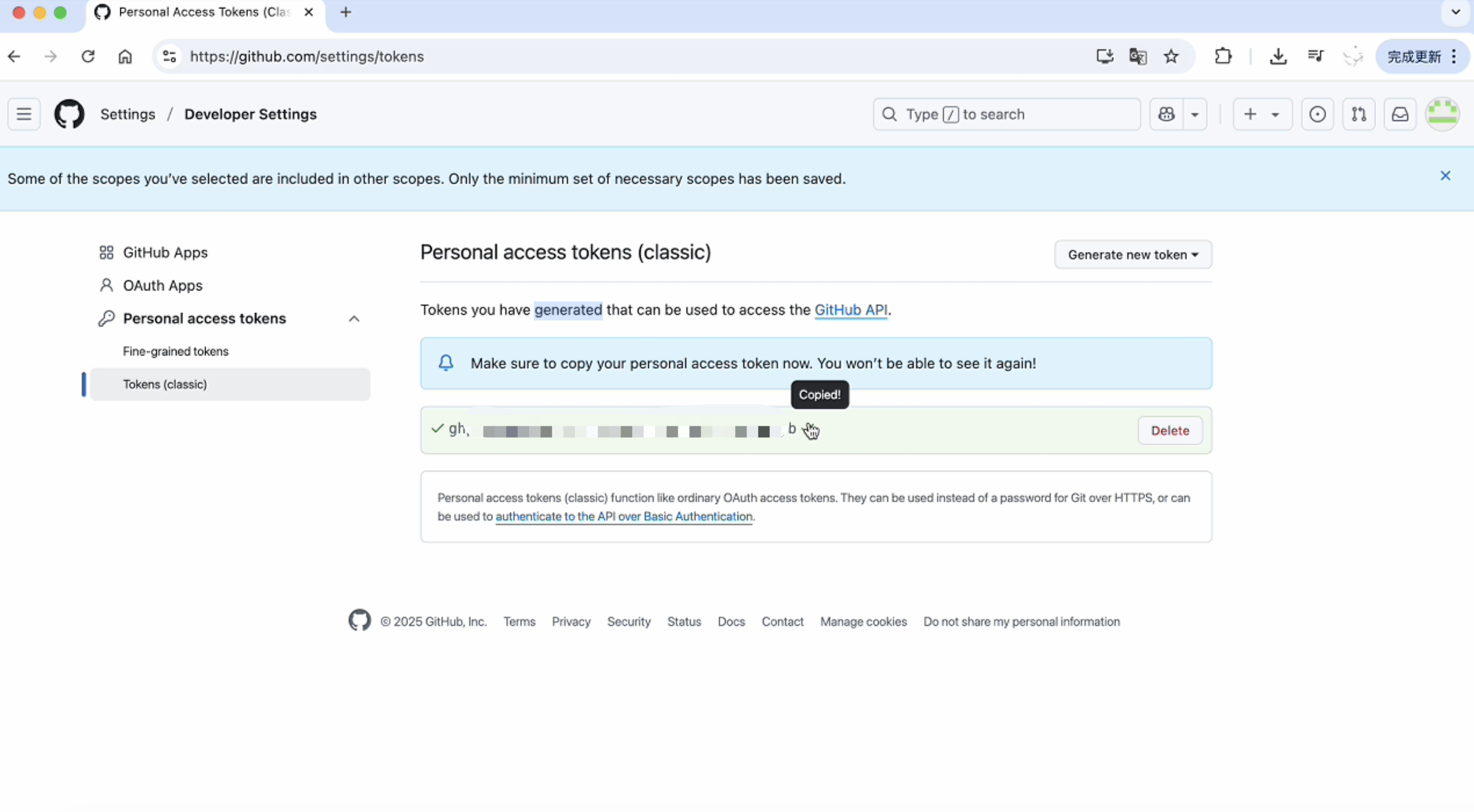
Task: Open the Contact footer link
Action: click(x=782, y=621)
